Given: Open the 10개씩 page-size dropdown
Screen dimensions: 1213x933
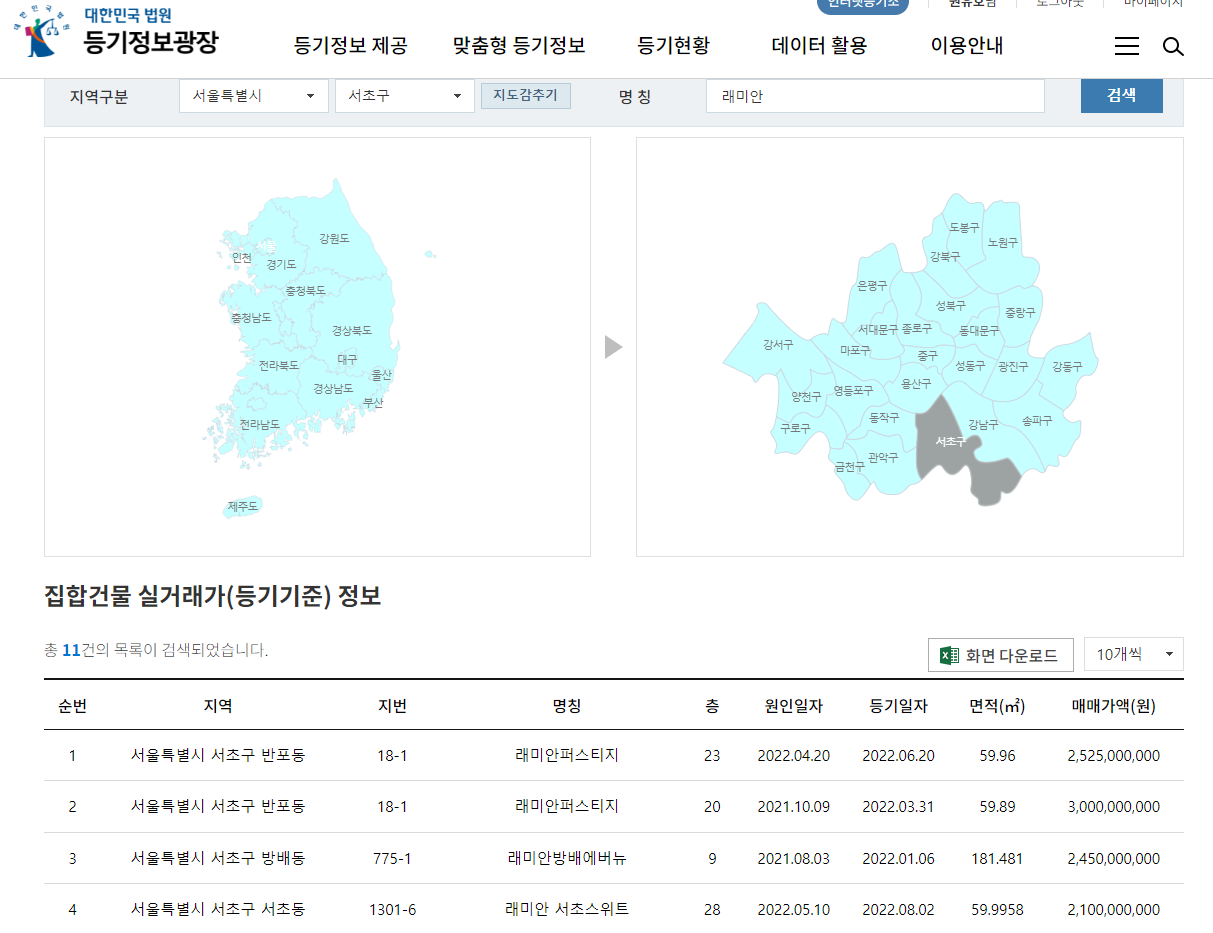Looking at the screenshot, I should [1134, 654].
